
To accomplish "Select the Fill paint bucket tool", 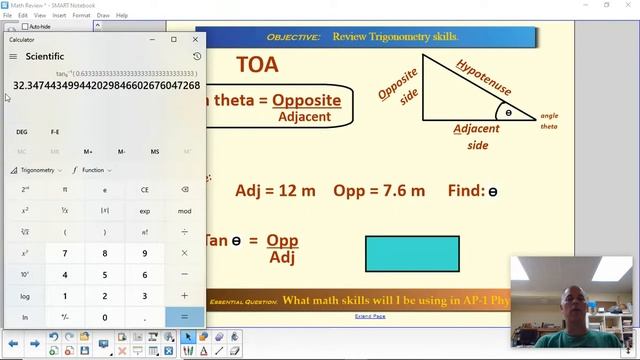I will point(235,337).
